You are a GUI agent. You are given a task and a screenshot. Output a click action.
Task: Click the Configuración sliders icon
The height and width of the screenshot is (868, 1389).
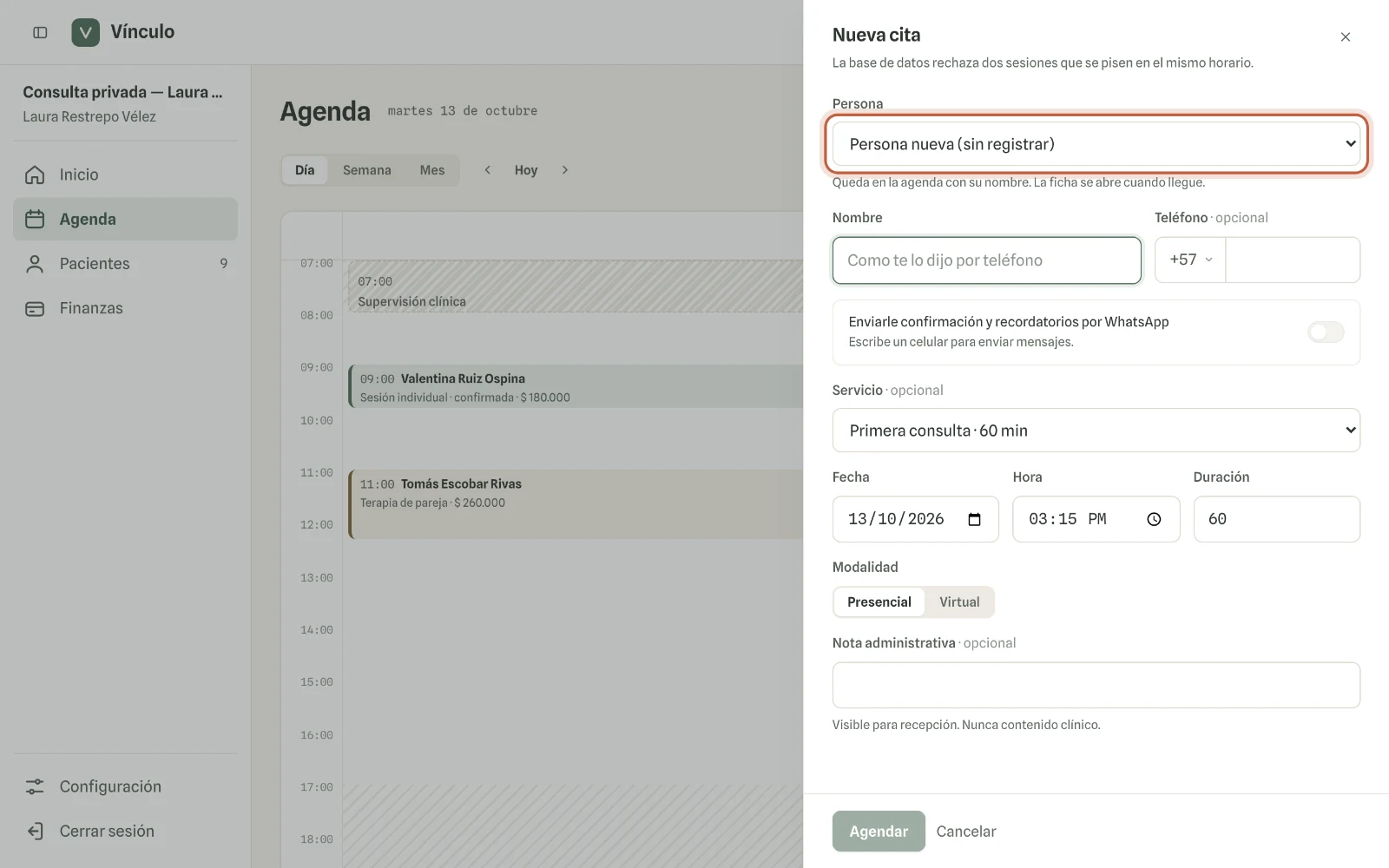(x=35, y=786)
